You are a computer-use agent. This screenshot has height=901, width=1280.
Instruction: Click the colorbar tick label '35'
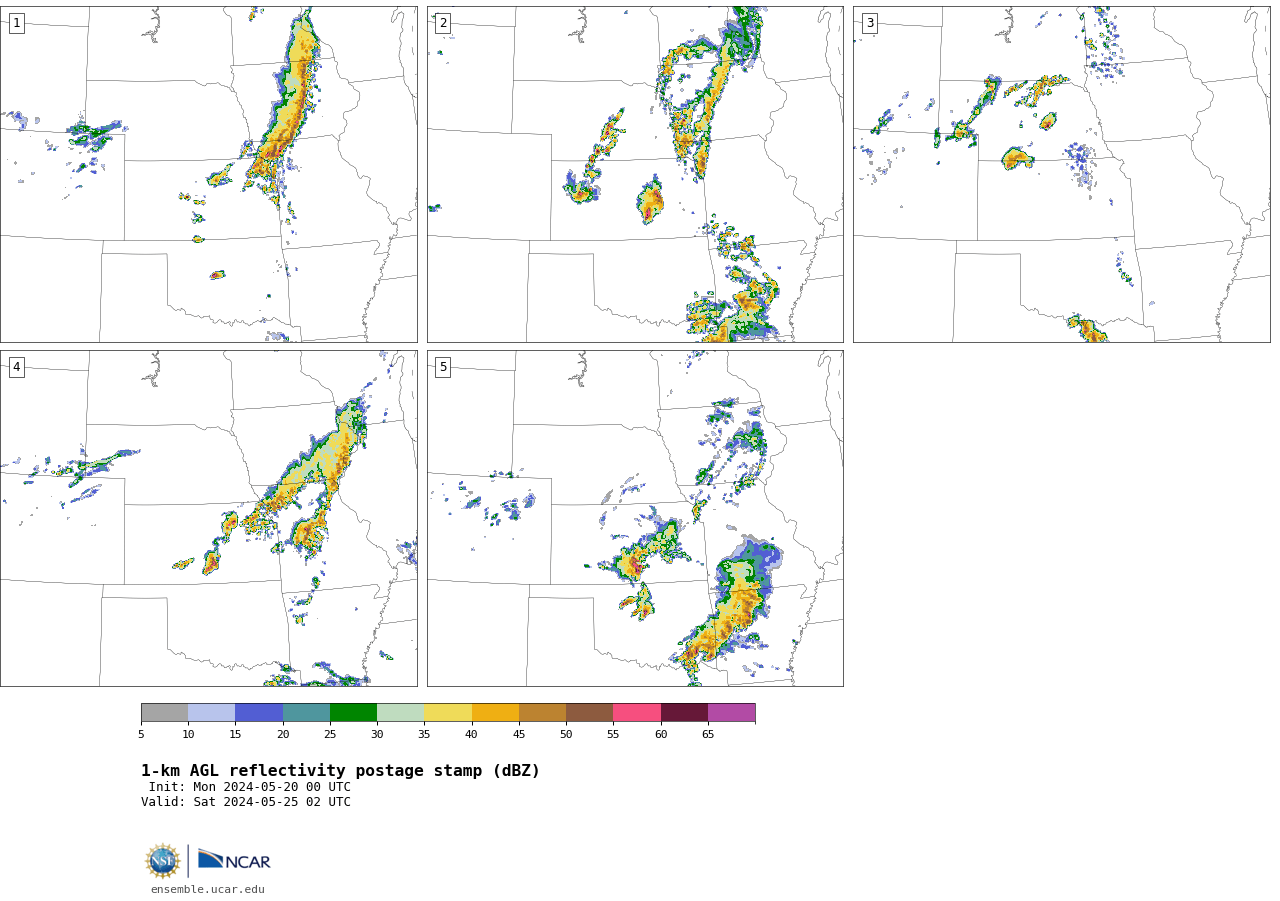pos(424,735)
